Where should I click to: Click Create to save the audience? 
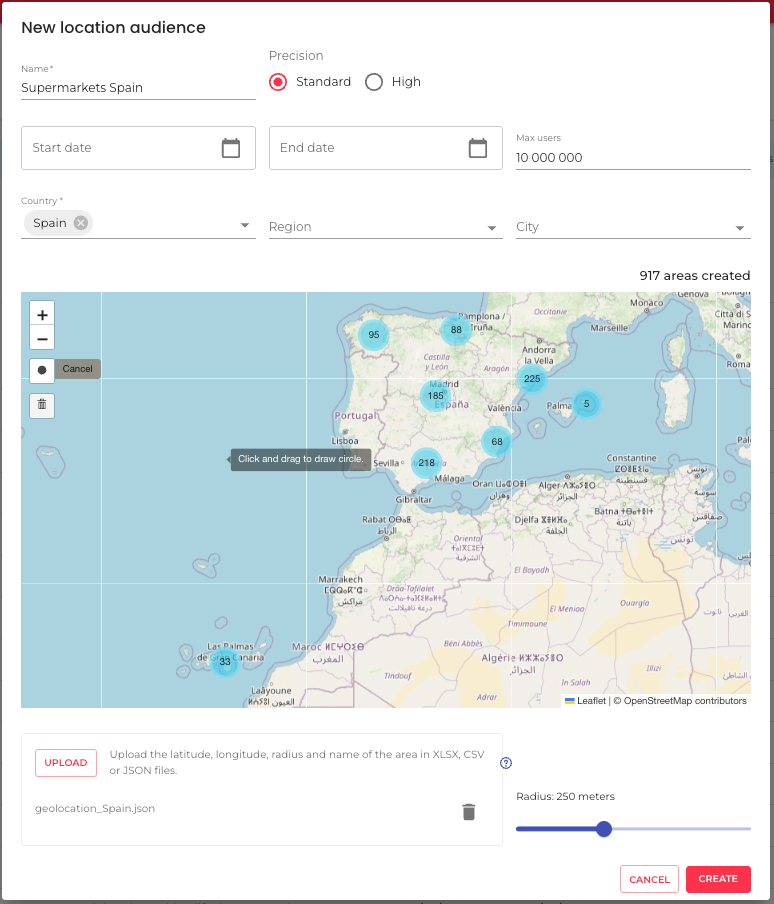click(x=718, y=879)
